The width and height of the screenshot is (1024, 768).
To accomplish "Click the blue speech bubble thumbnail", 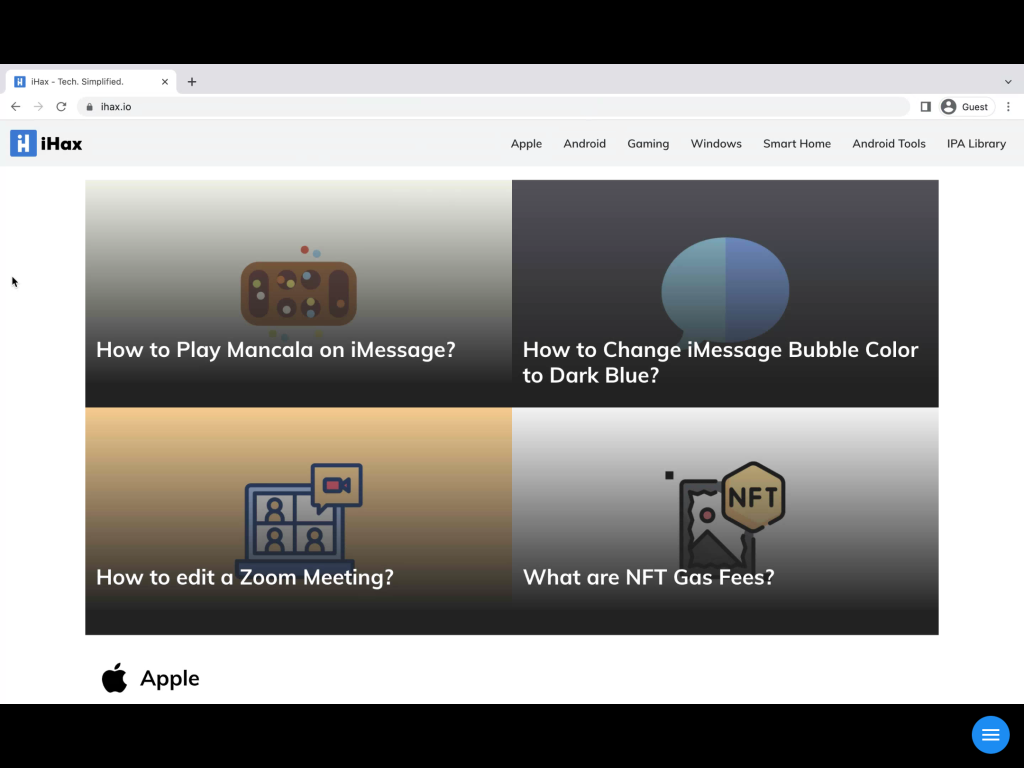I will tap(725, 289).
